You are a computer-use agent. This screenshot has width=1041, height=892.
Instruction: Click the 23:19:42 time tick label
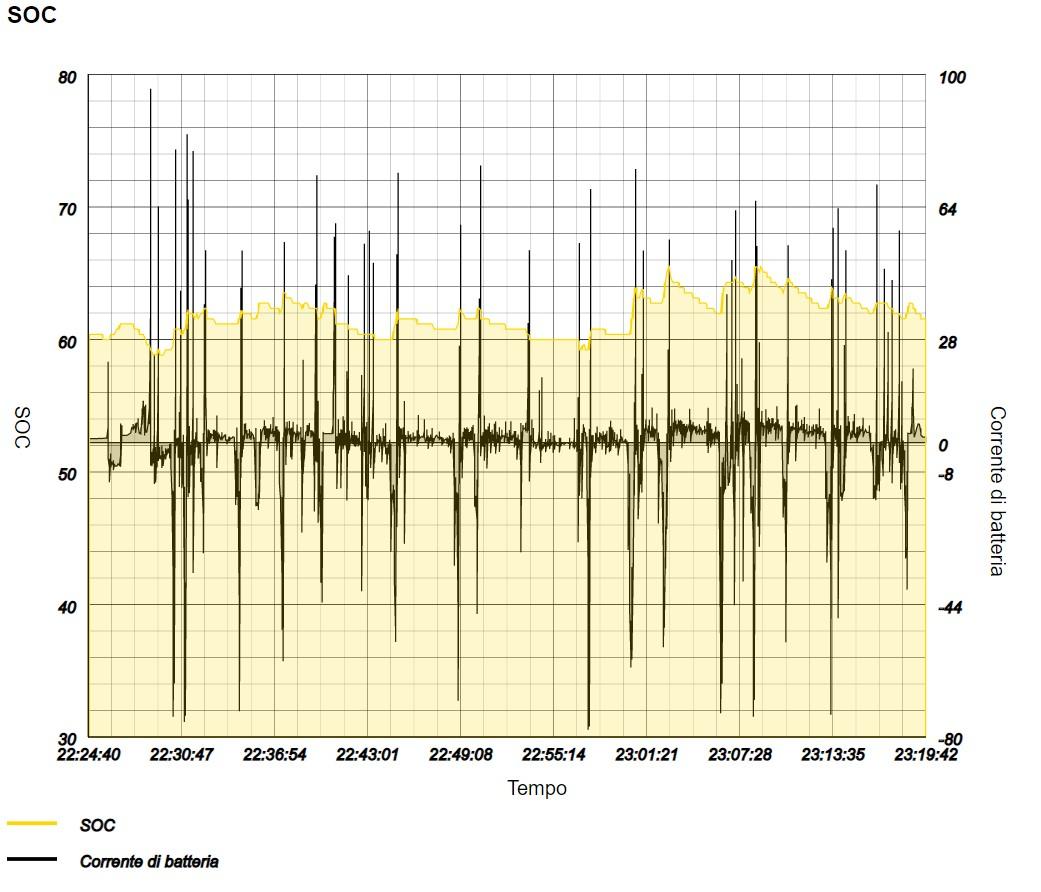(x=924, y=755)
